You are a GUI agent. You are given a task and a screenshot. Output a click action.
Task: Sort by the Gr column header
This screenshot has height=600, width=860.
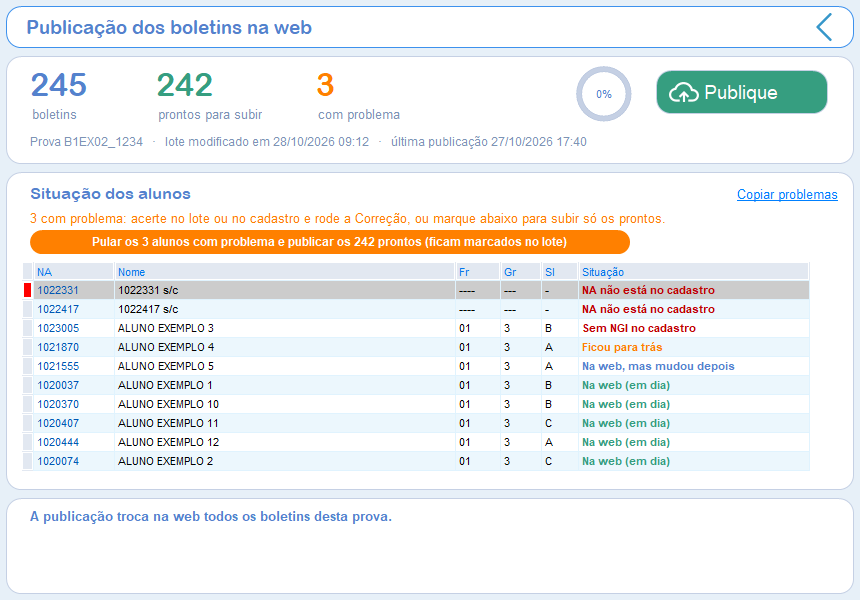(x=520, y=272)
